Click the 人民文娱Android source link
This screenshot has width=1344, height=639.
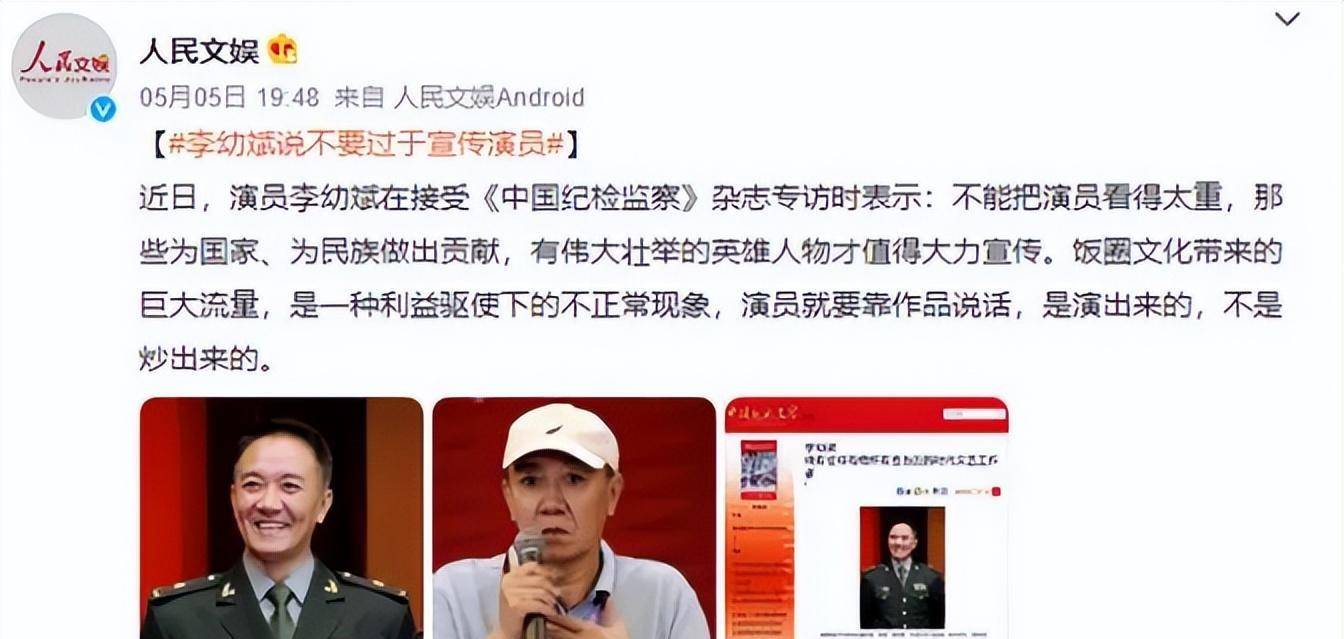pyautogui.click(x=489, y=97)
